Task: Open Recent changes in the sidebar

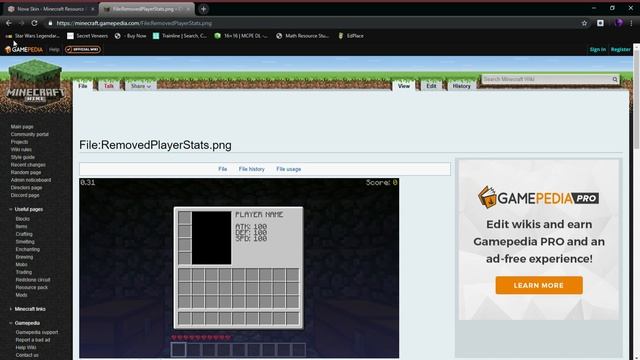Action: (x=28, y=165)
